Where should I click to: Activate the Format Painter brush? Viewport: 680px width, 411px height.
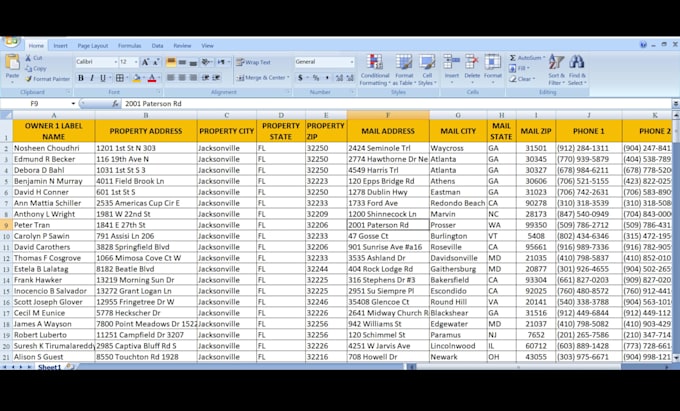(x=47, y=79)
